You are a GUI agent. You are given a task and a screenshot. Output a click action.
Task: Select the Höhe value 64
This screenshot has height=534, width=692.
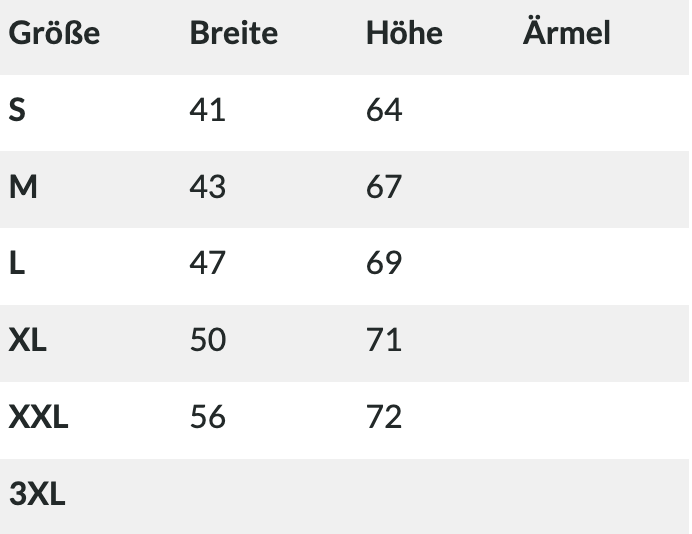[384, 110]
